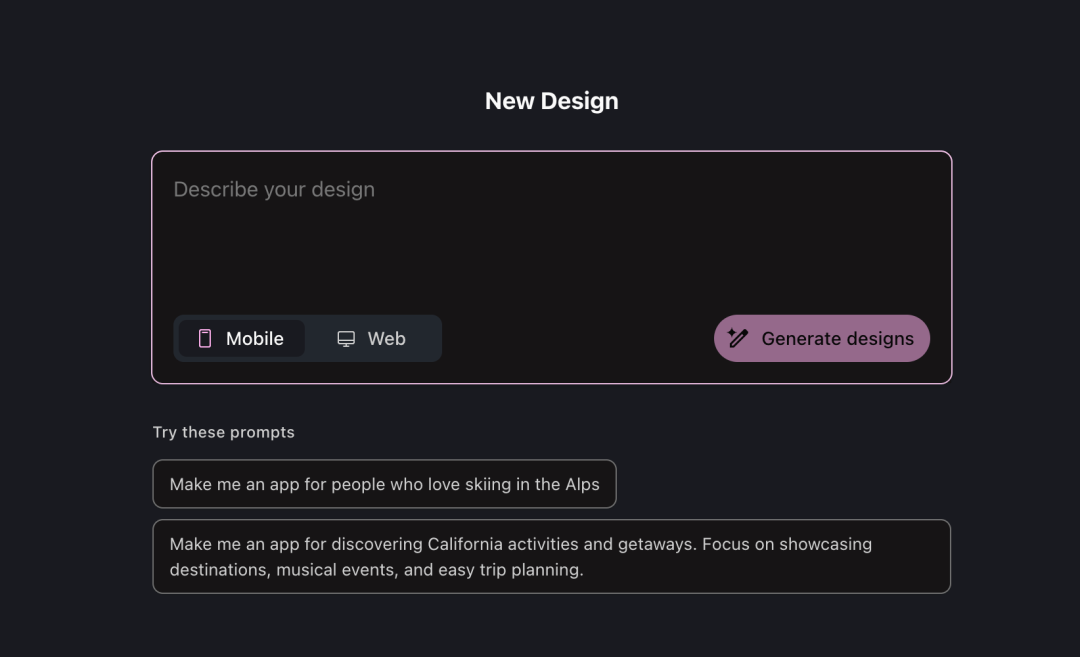Click the Generate designs text label

pyautogui.click(x=838, y=339)
